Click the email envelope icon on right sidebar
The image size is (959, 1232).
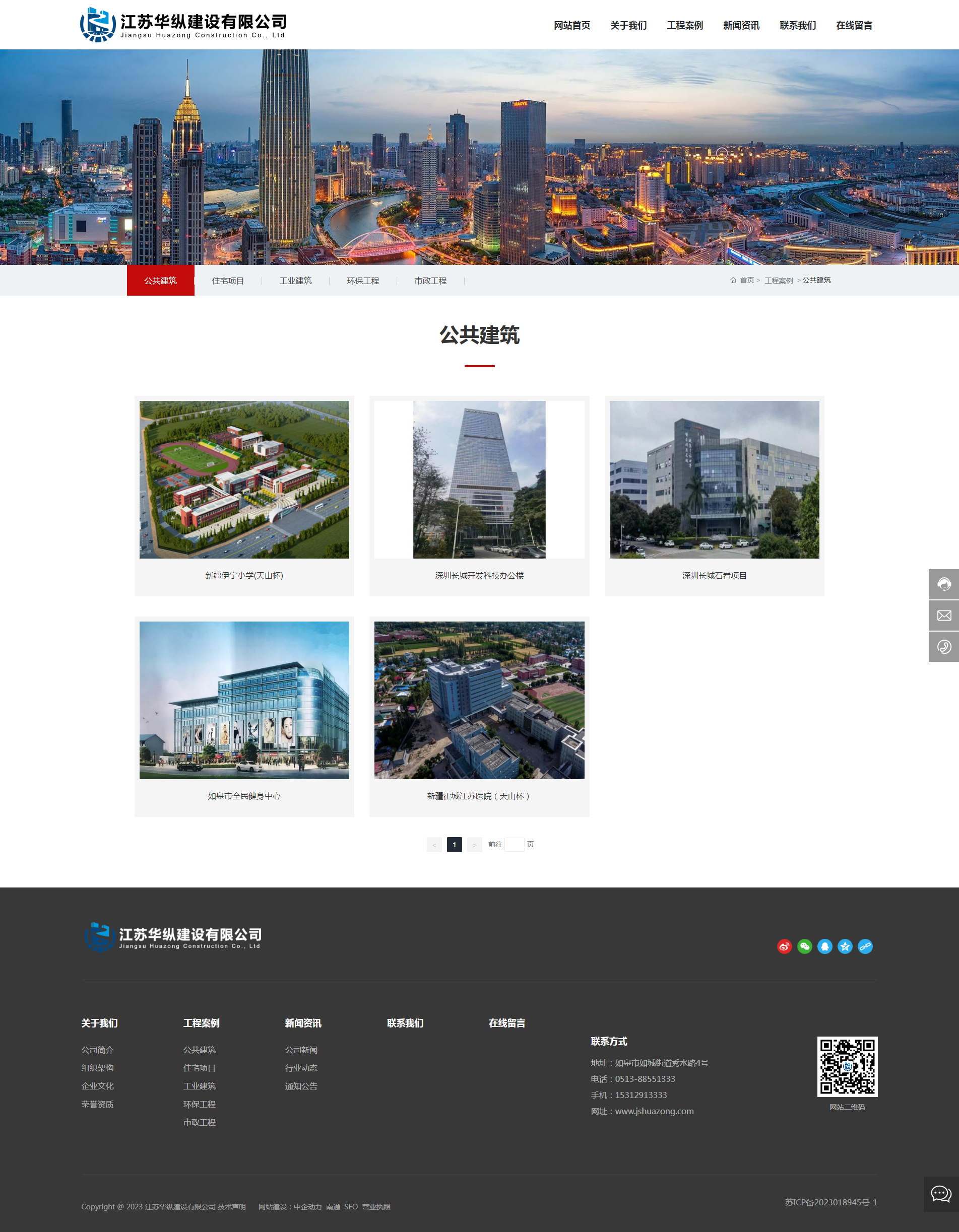click(x=944, y=615)
